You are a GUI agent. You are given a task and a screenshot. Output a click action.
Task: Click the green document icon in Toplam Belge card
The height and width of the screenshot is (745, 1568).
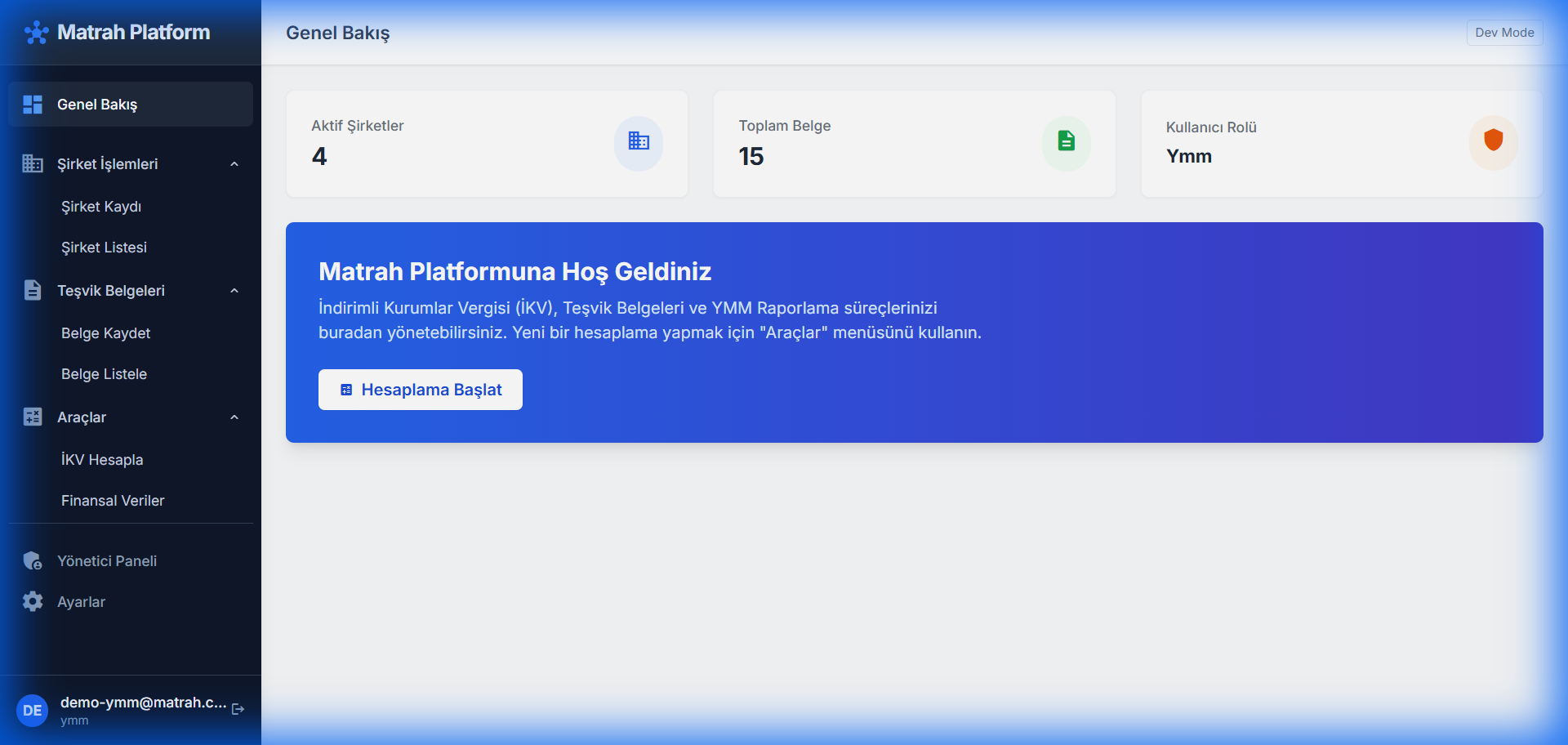pos(1066,142)
